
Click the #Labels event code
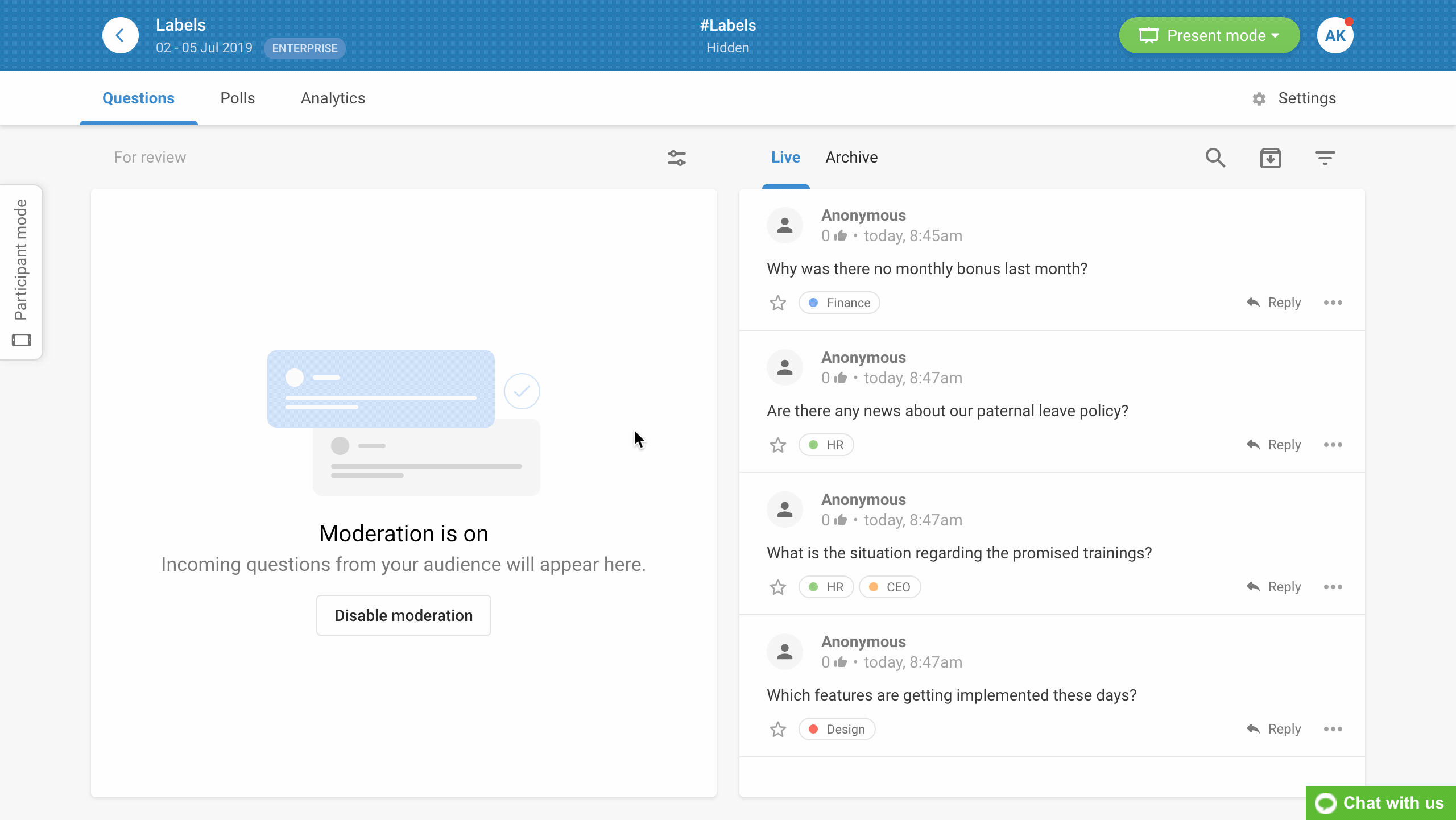tap(727, 26)
